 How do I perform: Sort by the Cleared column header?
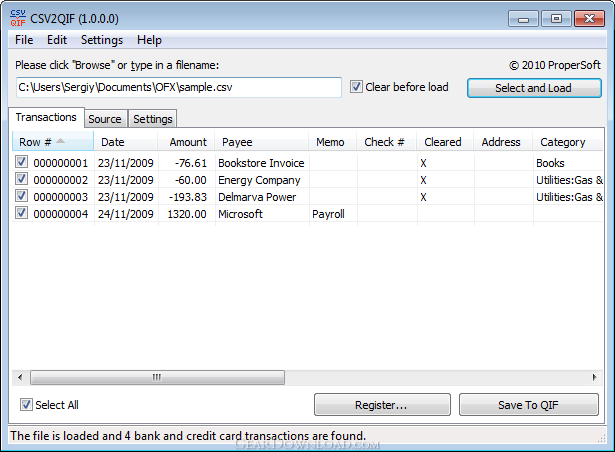point(445,142)
